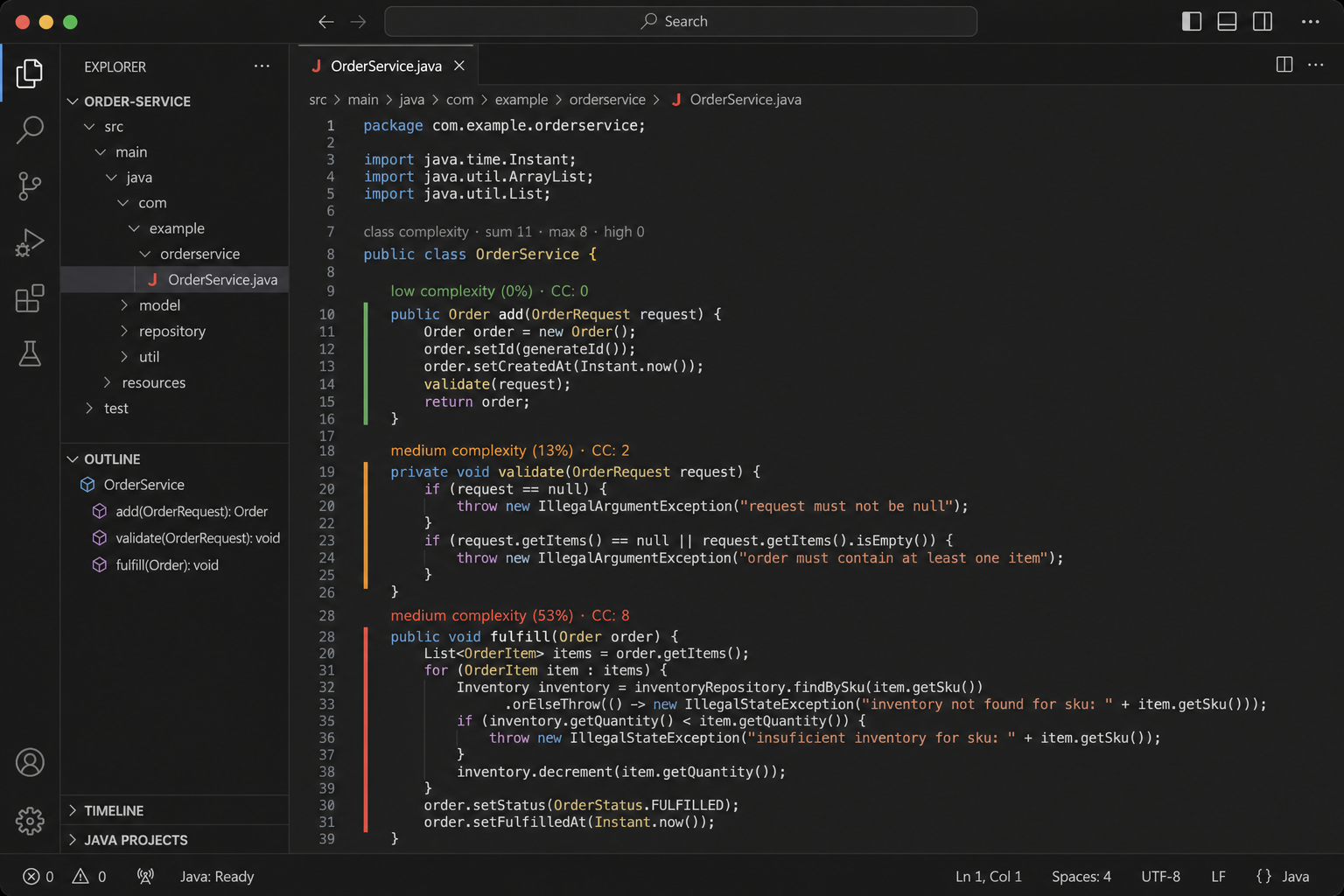This screenshot has height=896, width=1344.
Task: Open the Testing flask view
Action: 30,353
